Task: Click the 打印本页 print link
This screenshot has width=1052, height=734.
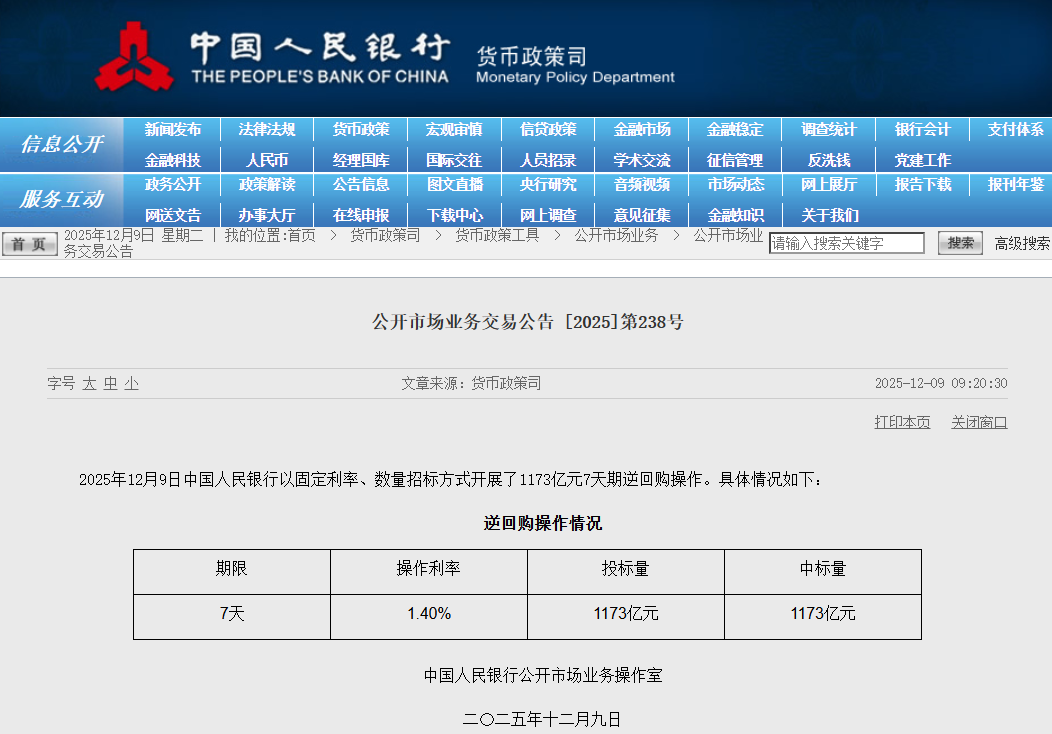Action: click(x=902, y=422)
